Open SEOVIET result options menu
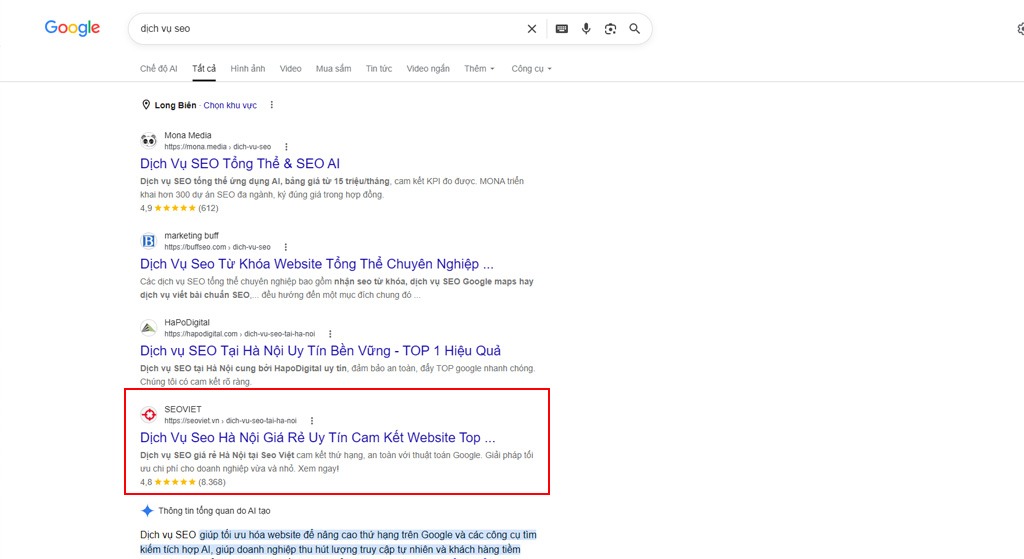This screenshot has height=559, width=1024. pyautogui.click(x=312, y=421)
